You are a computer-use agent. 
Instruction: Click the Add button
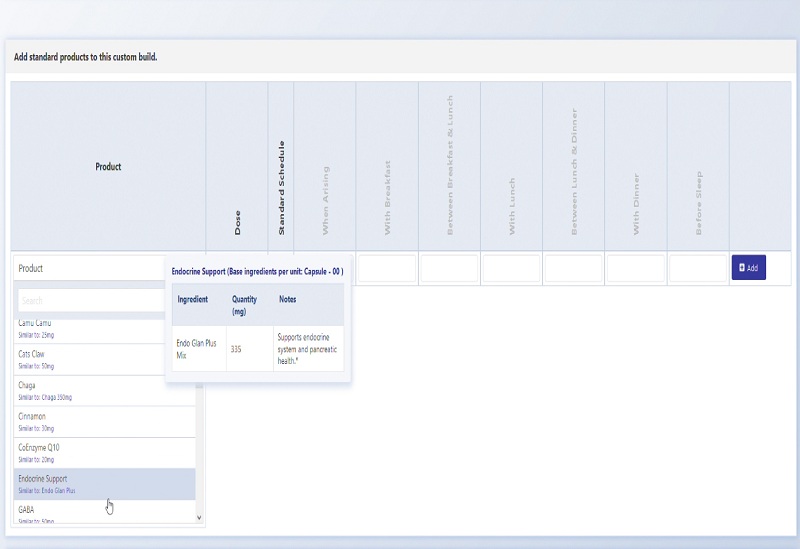tap(748, 268)
